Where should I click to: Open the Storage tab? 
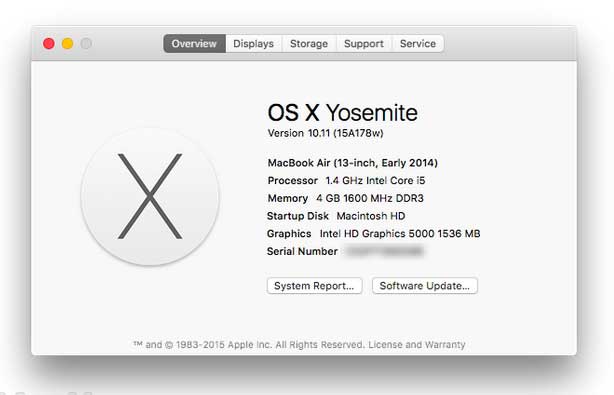[309, 43]
